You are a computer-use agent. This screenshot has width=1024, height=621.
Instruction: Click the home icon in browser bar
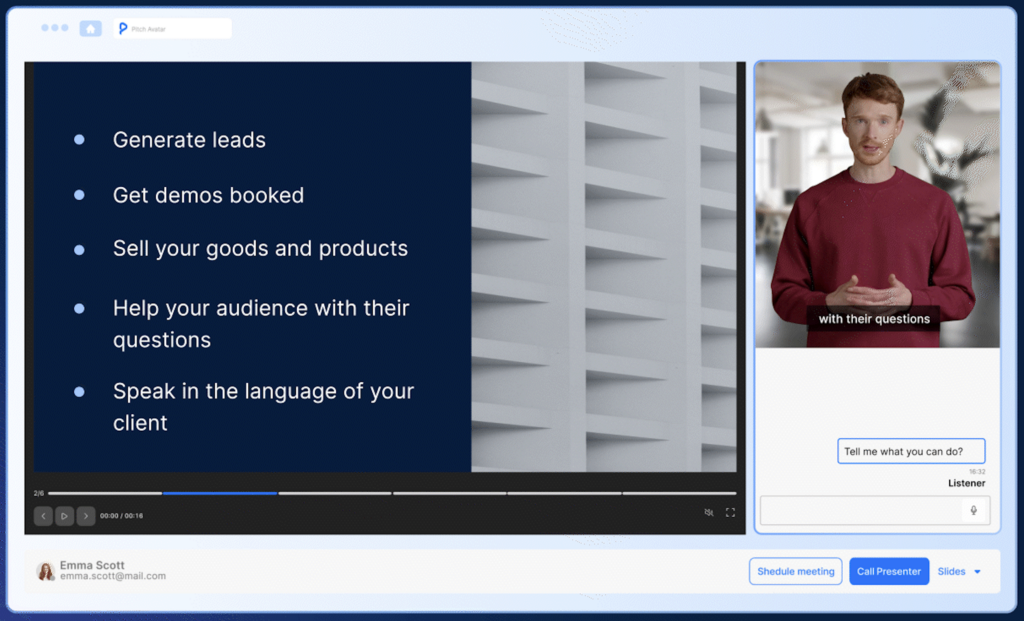pos(91,29)
